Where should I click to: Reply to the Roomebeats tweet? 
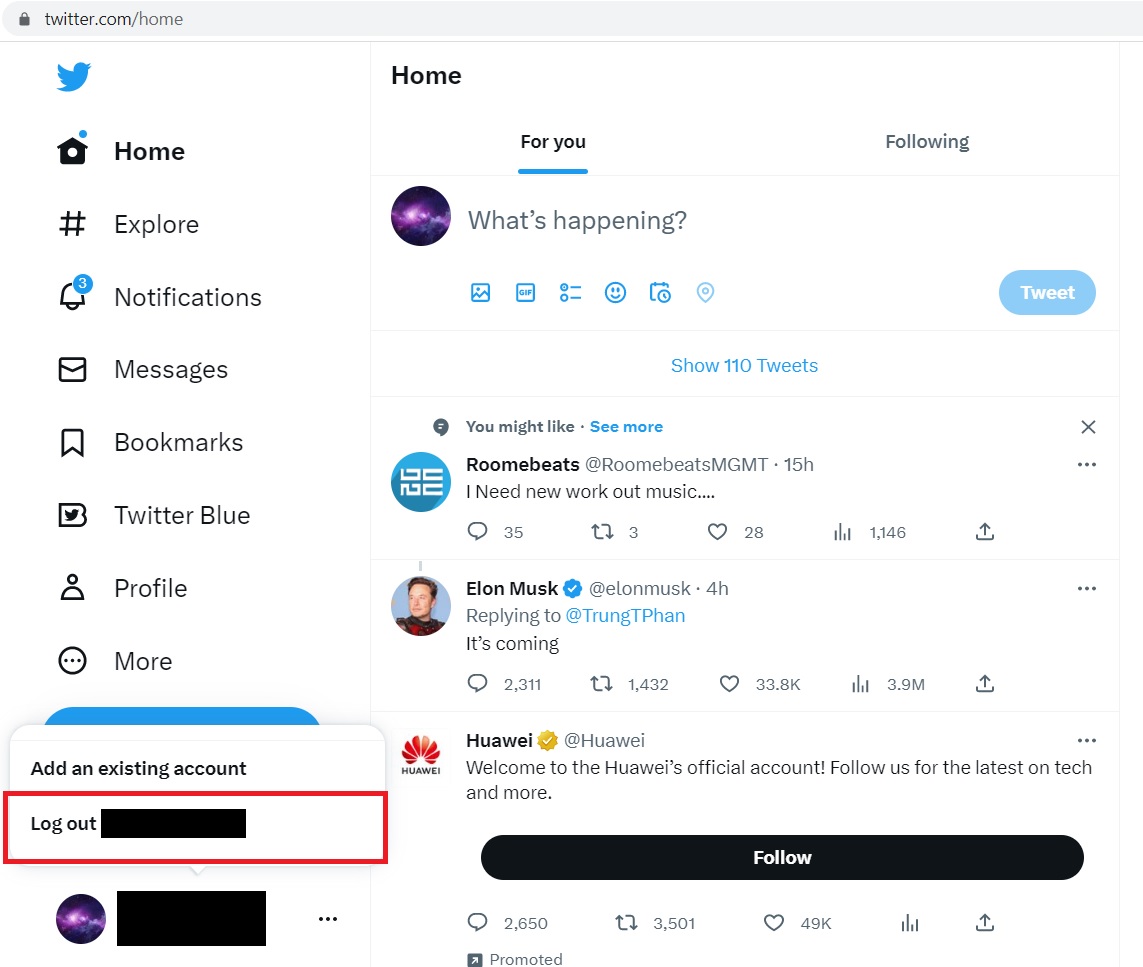coord(477,531)
